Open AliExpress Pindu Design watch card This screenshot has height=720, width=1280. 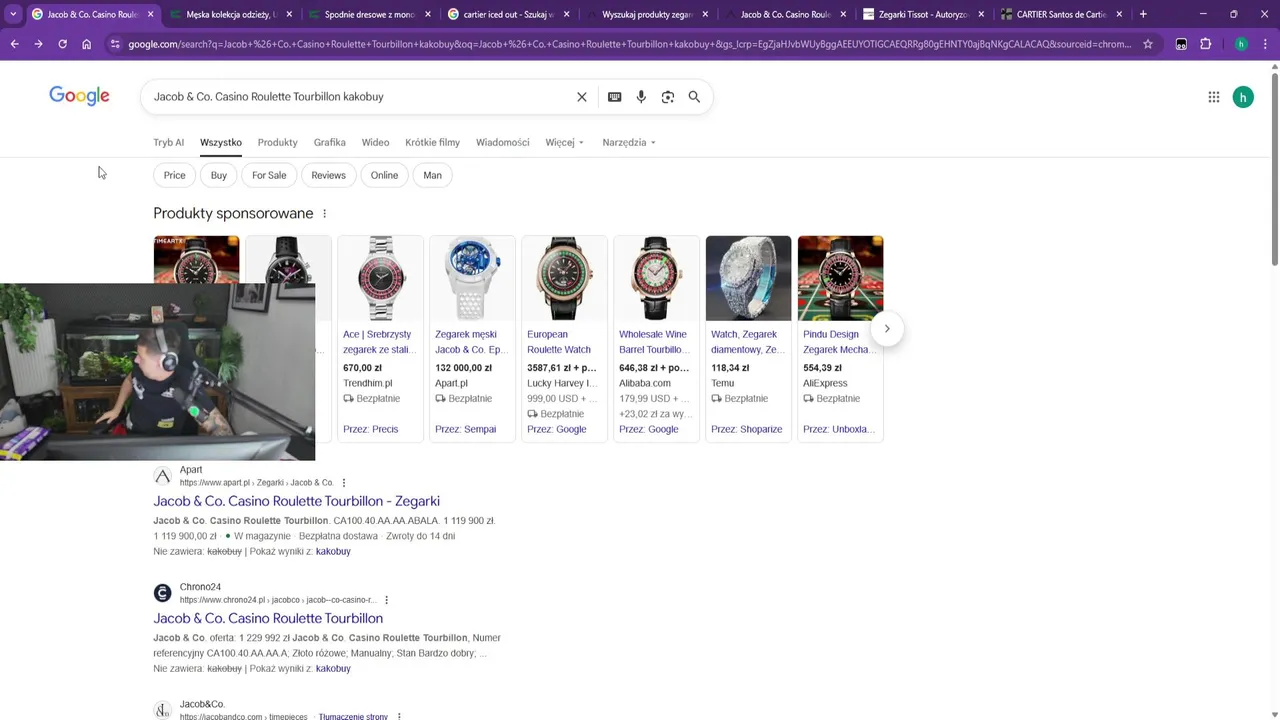coord(840,338)
